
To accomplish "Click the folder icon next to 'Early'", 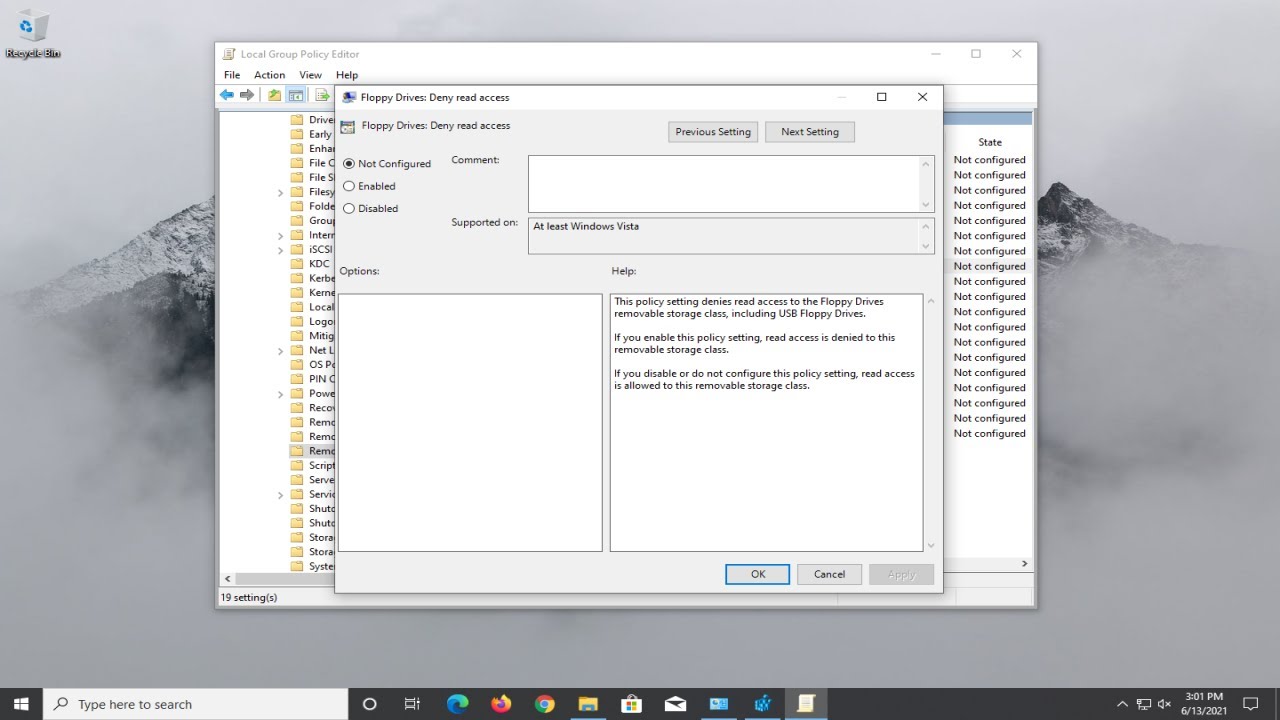I will click(297, 134).
